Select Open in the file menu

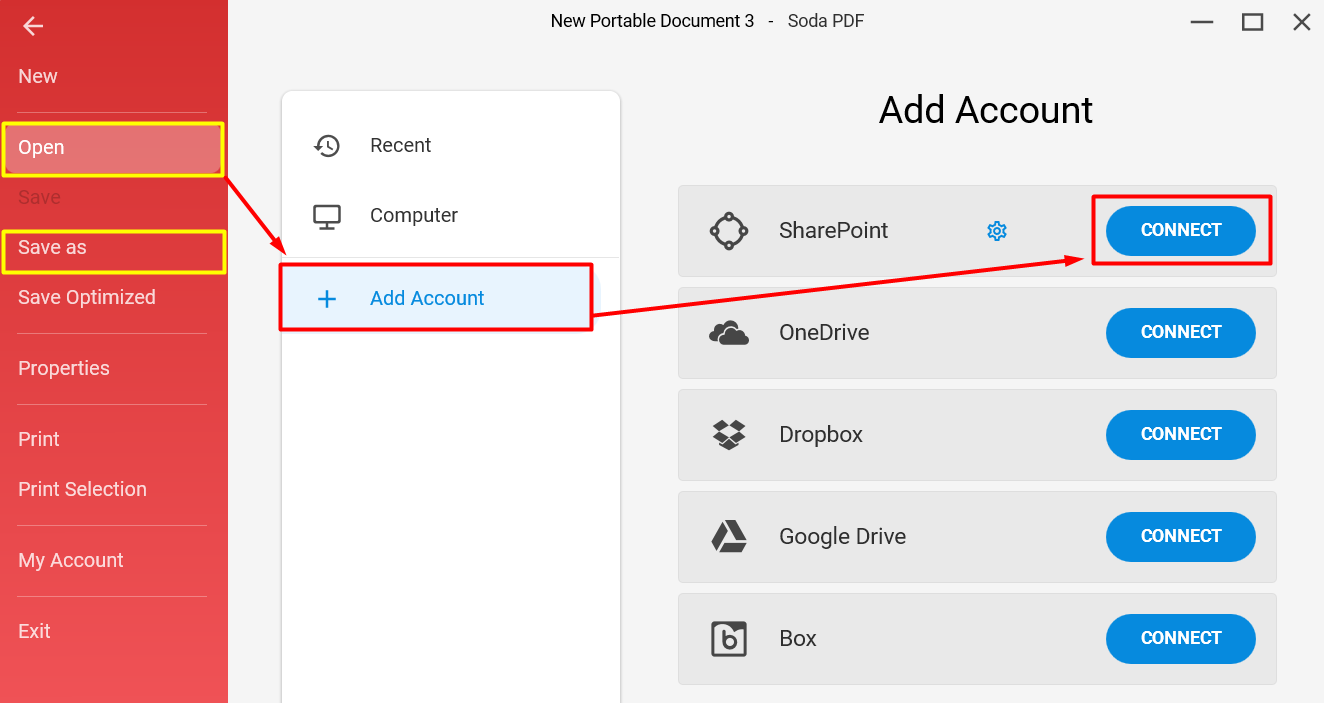pos(112,148)
